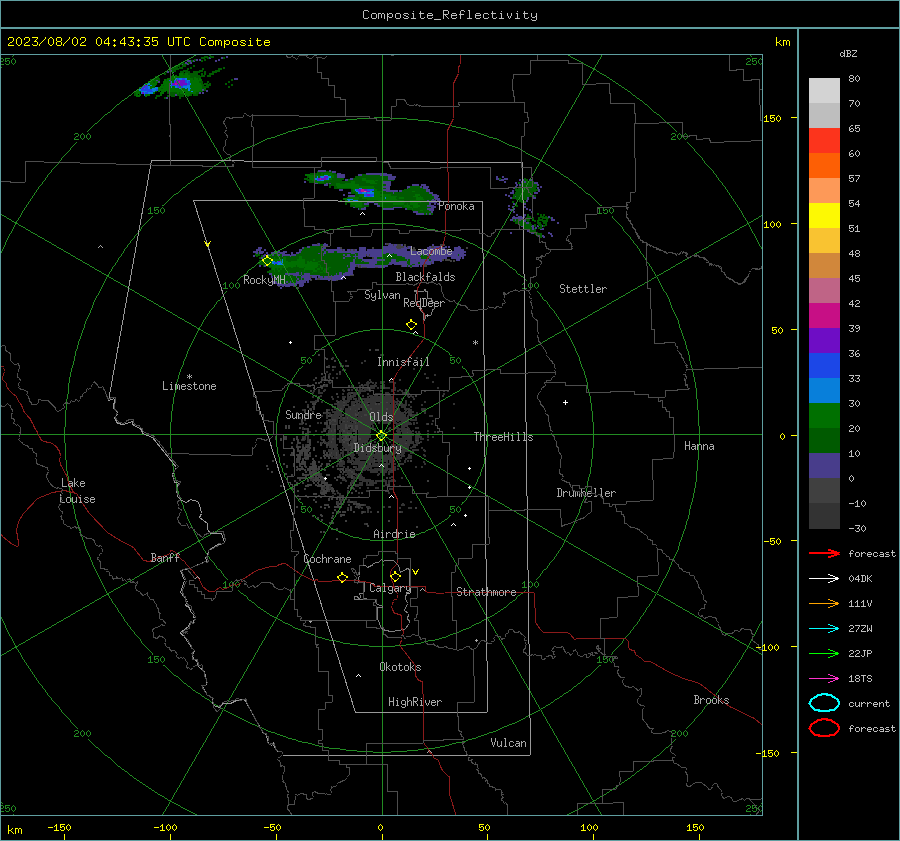
Task: Click the Composite_Reflectivity title
Action: click(449, 15)
